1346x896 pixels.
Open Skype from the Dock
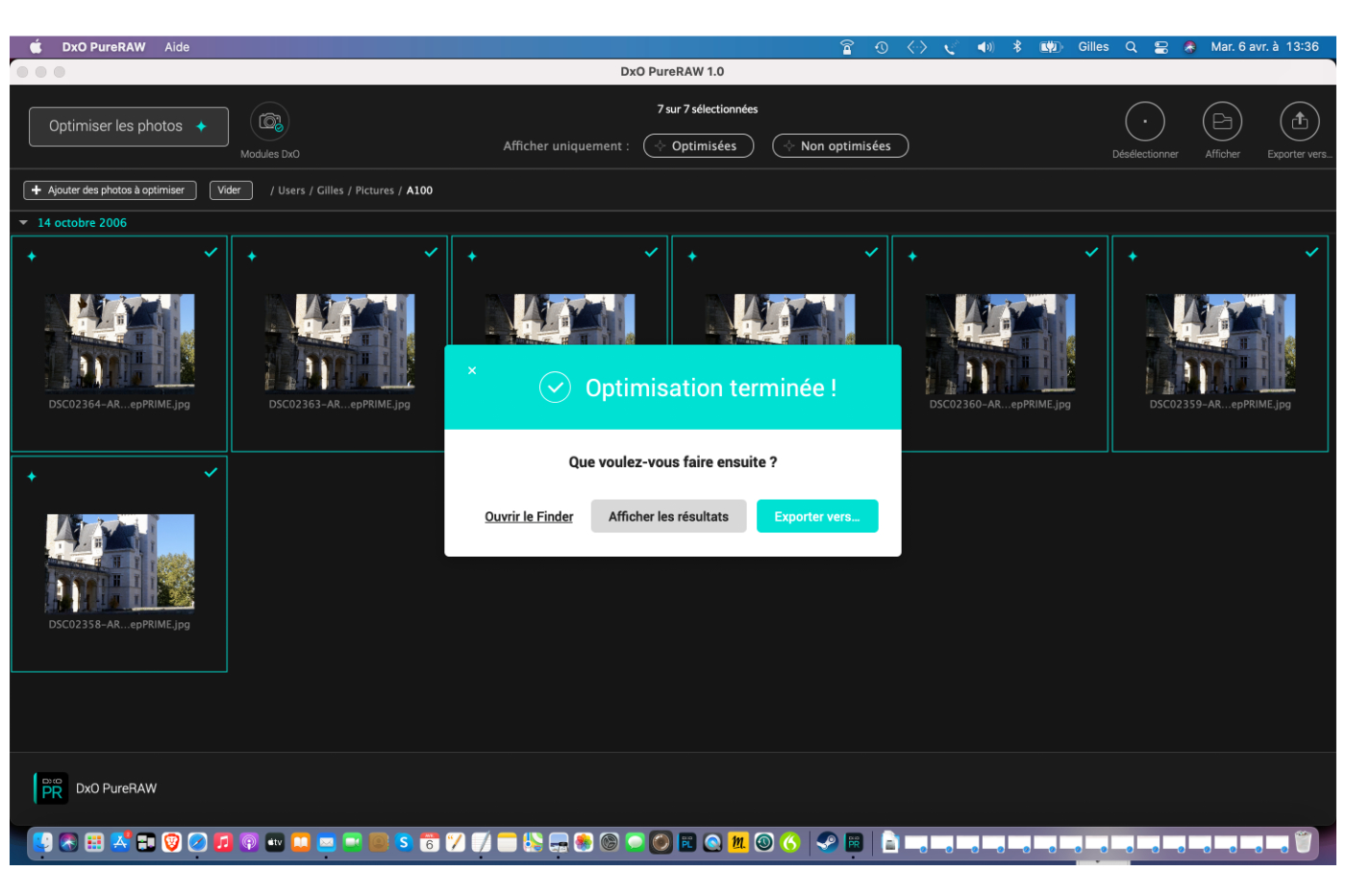click(x=404, y=842)
